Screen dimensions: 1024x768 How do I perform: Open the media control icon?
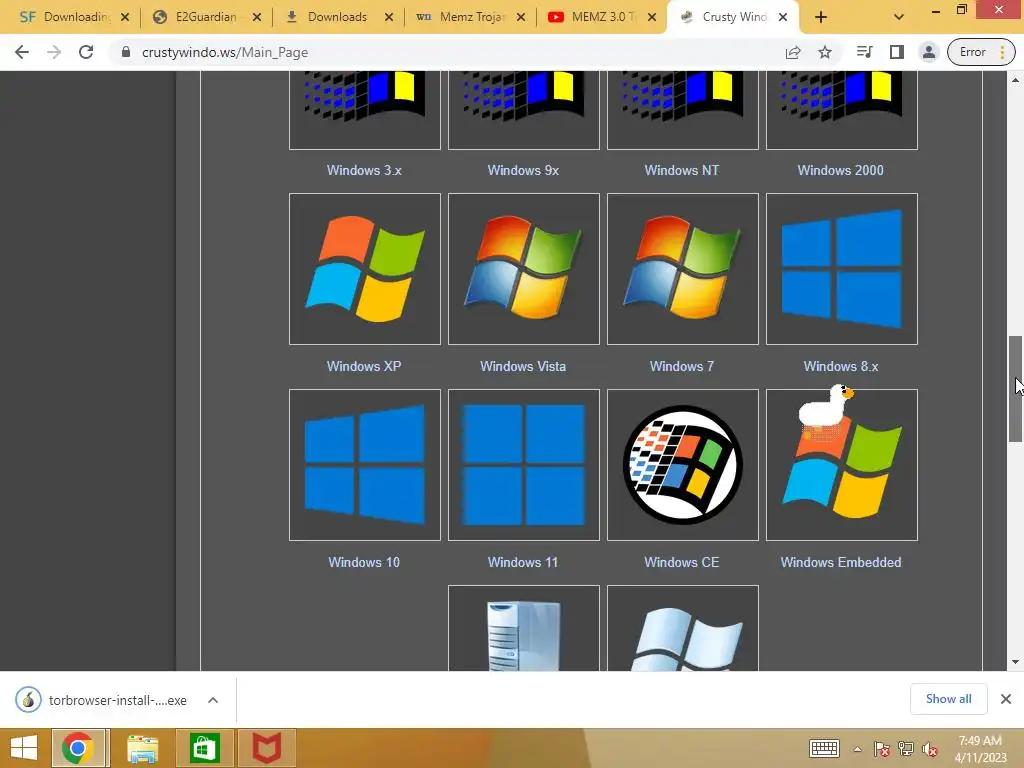coord(865,52)
